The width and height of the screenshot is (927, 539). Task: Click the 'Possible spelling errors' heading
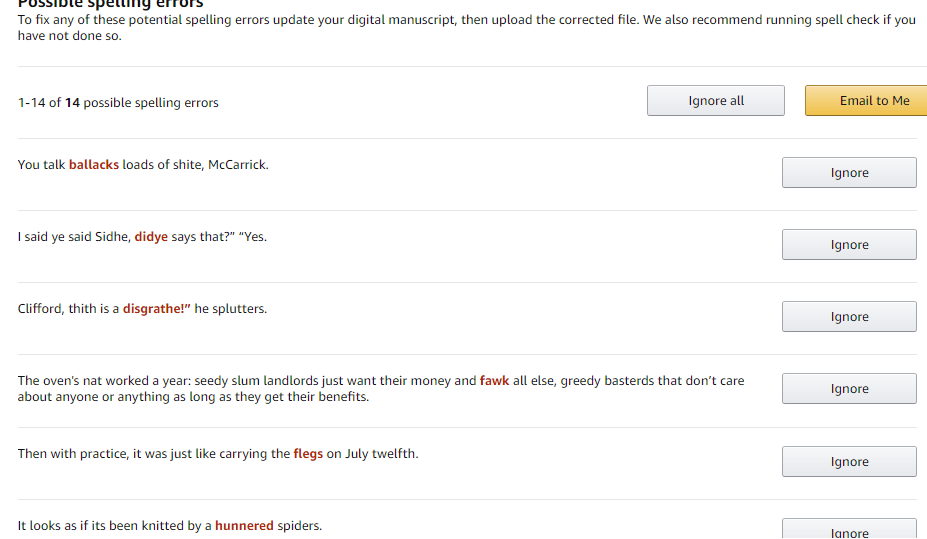[x=110, y=4]
